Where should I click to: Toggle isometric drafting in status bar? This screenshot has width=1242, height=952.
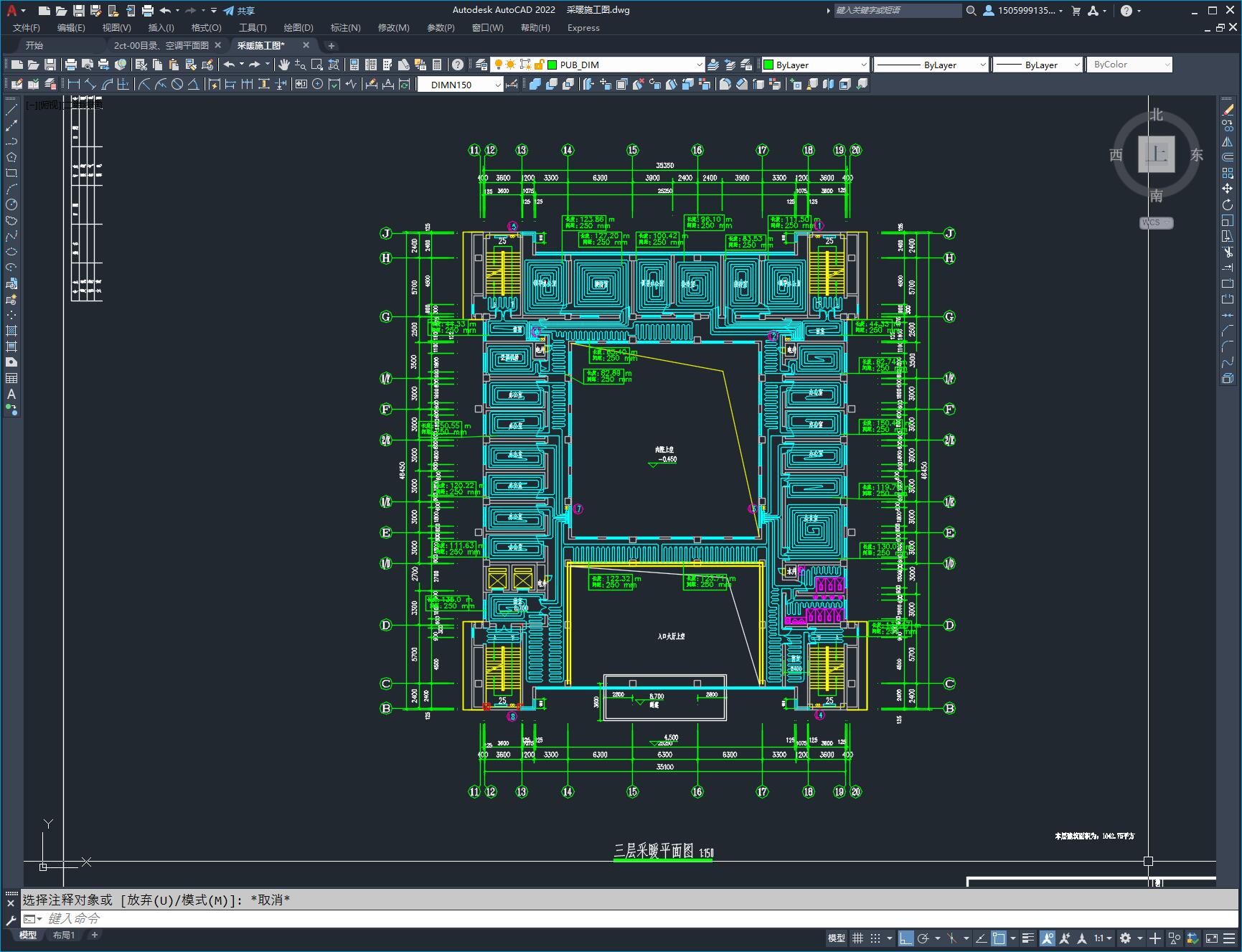pos(953,938)
